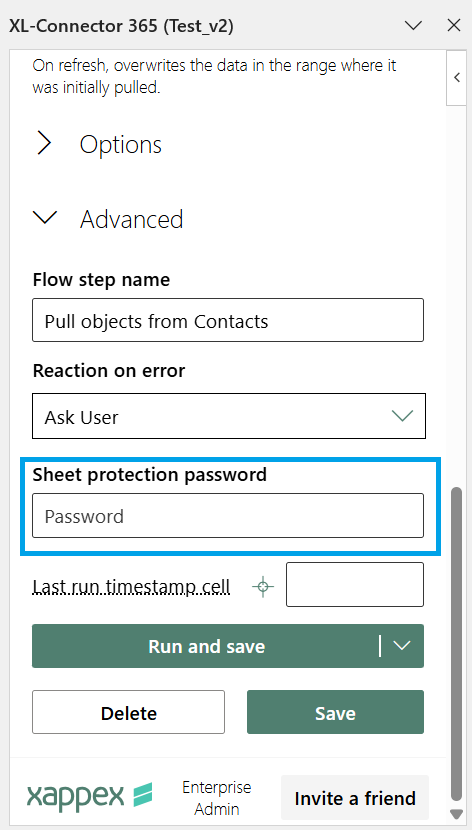
Task: Open the Reaction on error dropdown
Action: [x=229, y=416]
